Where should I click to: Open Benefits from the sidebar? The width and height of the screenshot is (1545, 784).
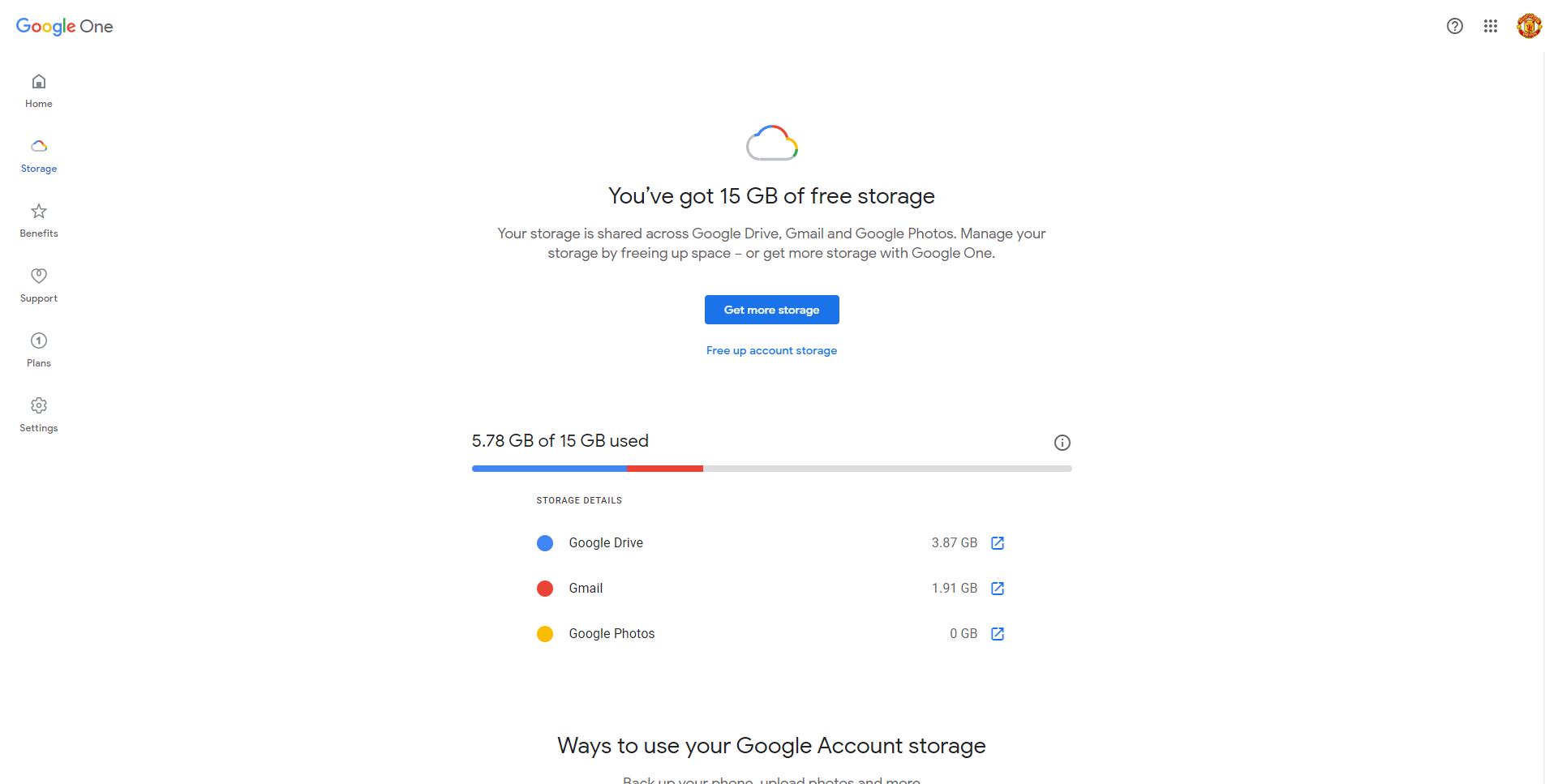point(39,220)
